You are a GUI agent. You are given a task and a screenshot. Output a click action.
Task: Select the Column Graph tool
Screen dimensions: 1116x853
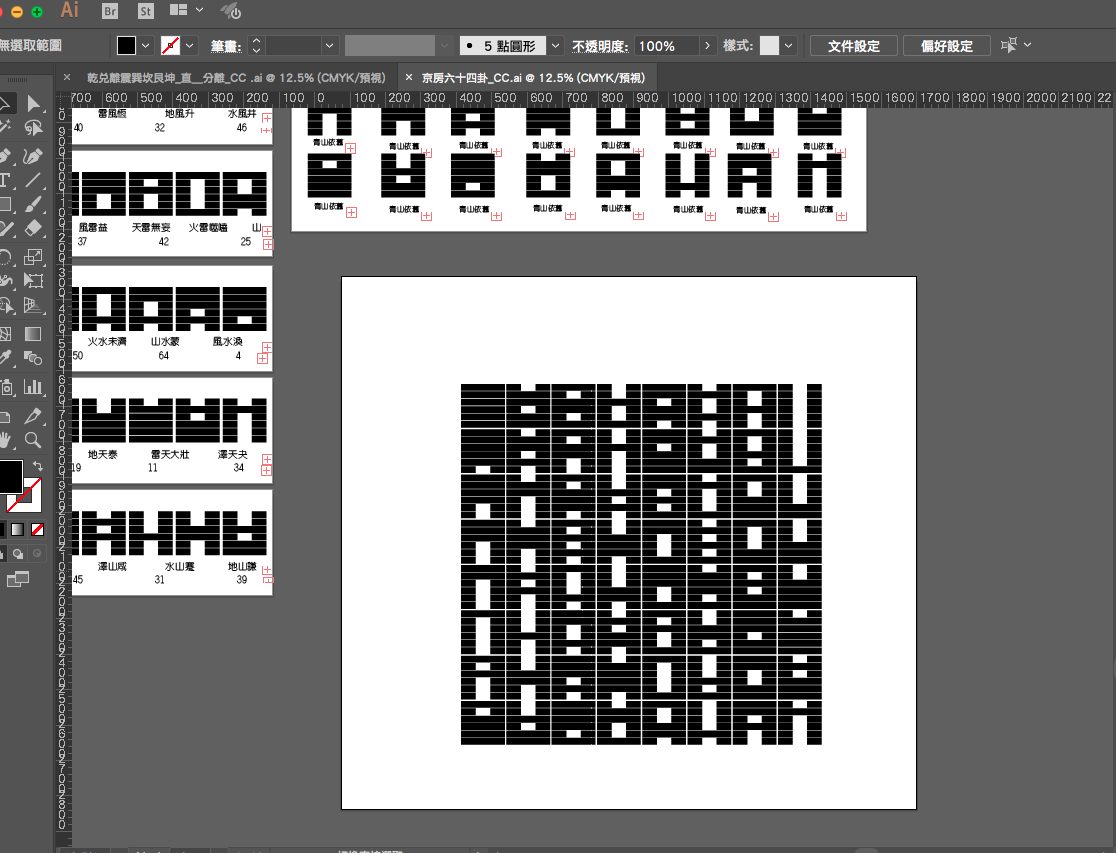coord(33,387)
